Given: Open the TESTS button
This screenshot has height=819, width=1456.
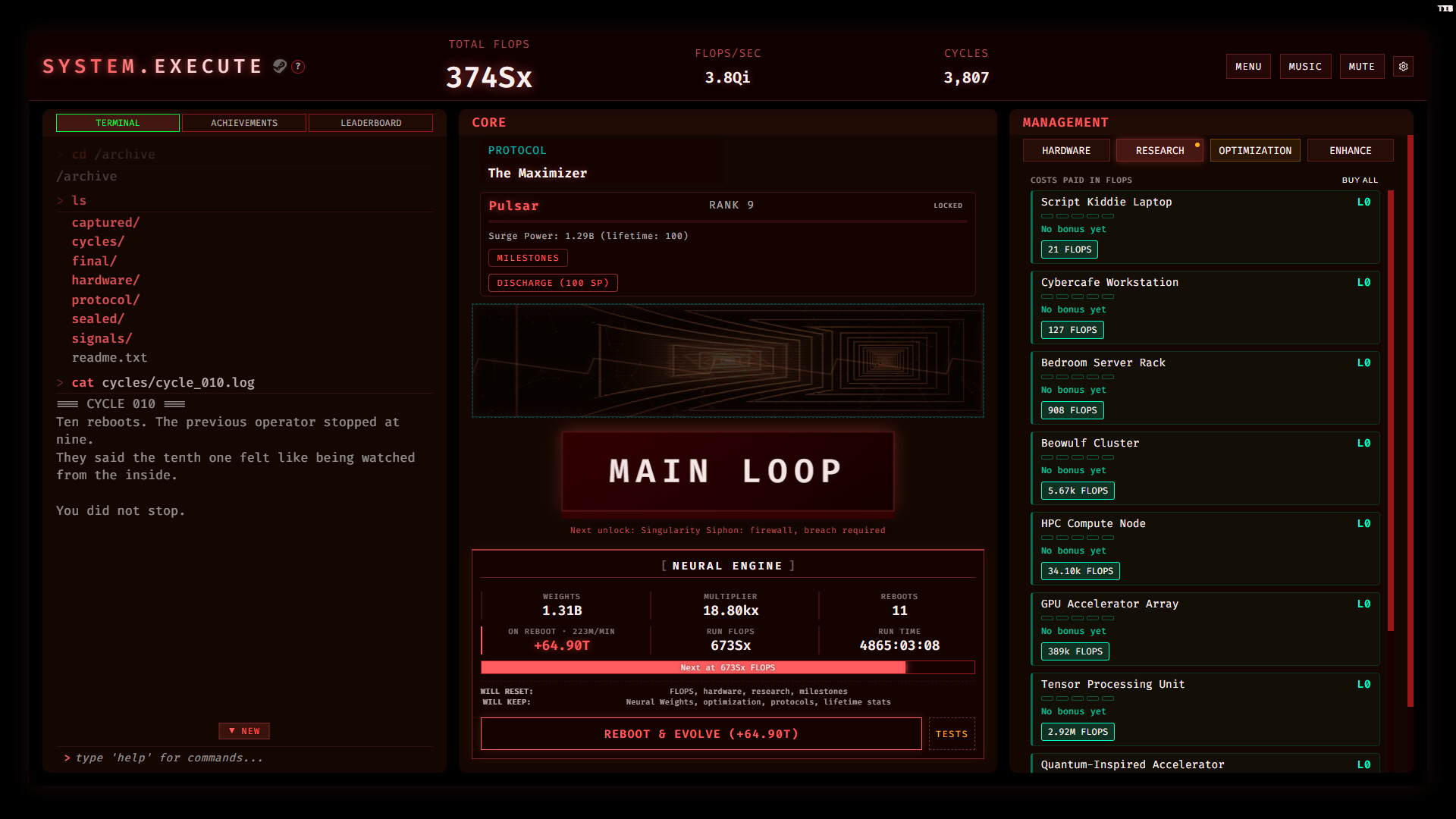Looking at the screenshot, I should pyautogui.click(x=952, y=733).
